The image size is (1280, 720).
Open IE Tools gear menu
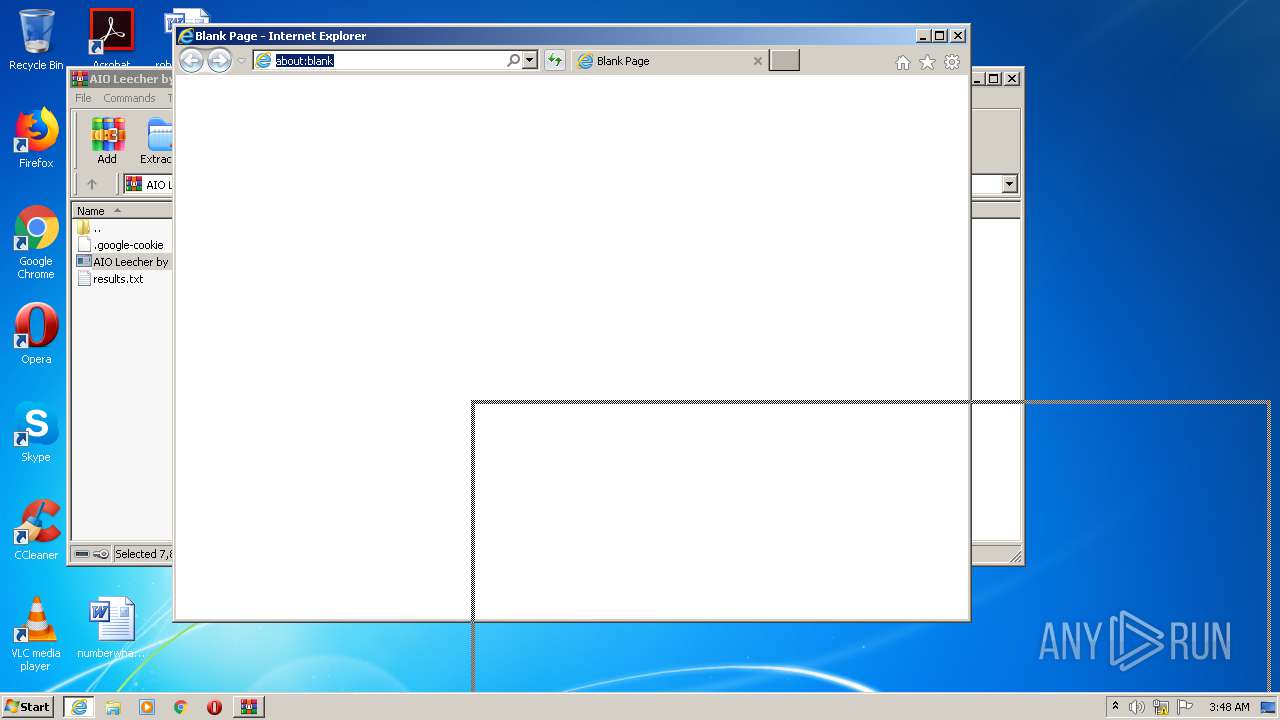pyautogui.click(x=952, y=62)
